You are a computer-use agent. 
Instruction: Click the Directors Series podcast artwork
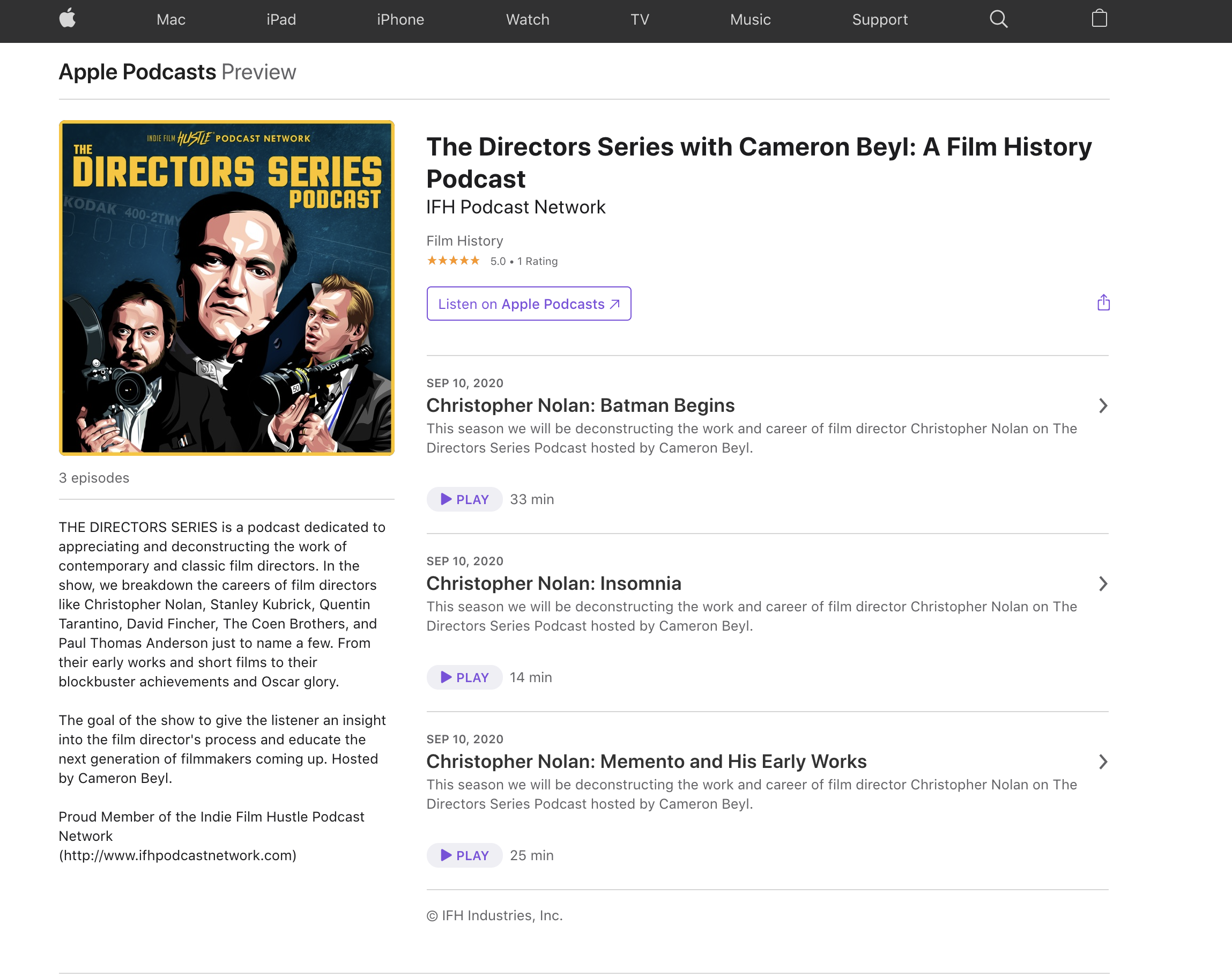coord(227,287)
